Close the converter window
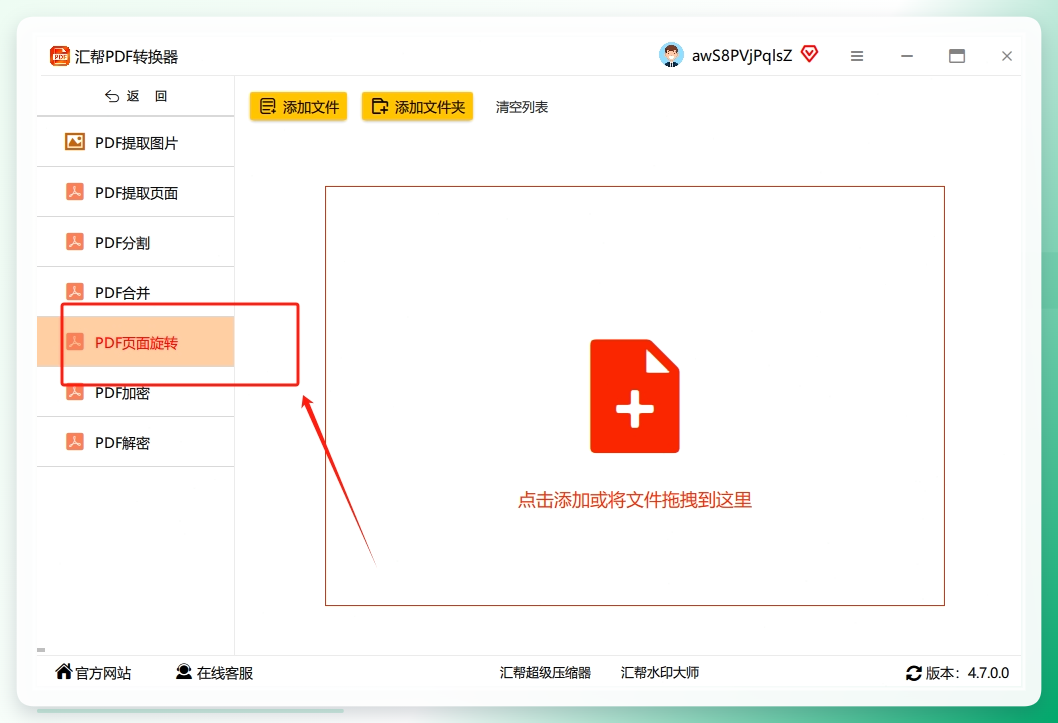This screenshot has height=723, width=1058. [1007, 56]
